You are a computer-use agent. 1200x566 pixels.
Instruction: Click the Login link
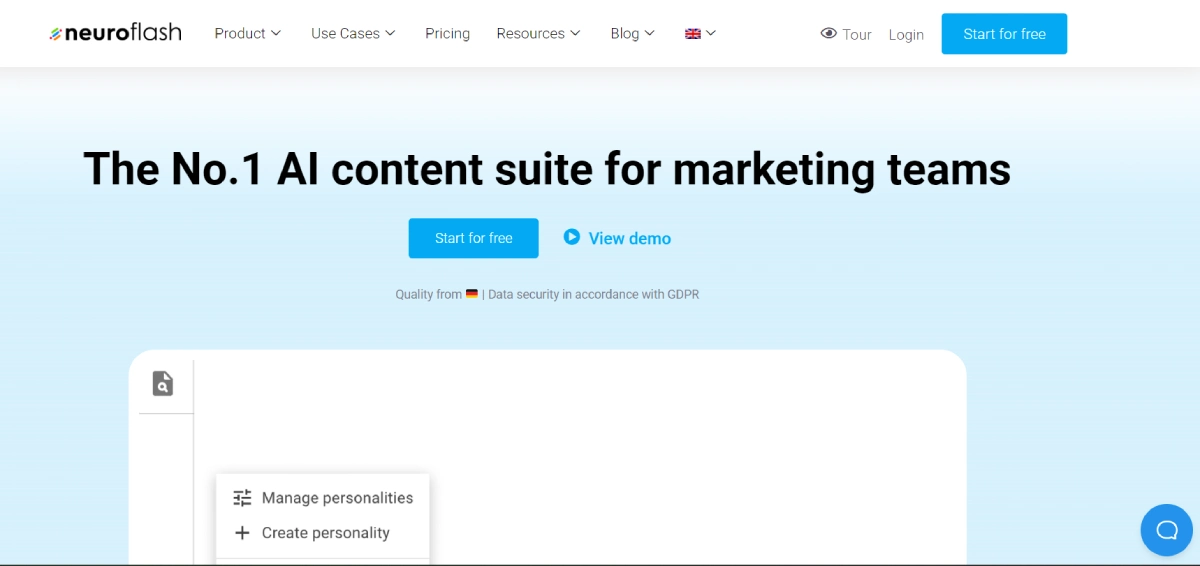point(906,34)
